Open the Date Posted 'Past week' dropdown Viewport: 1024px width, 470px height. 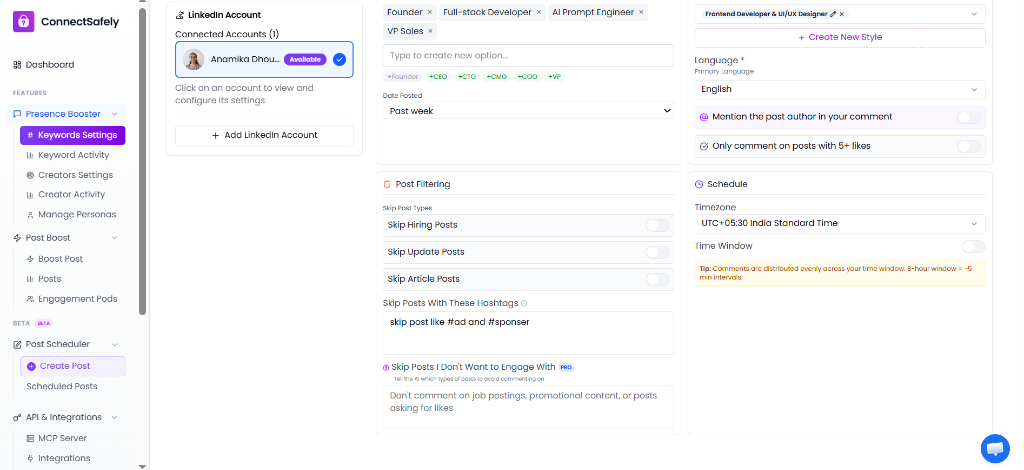[x=528, y=111]
